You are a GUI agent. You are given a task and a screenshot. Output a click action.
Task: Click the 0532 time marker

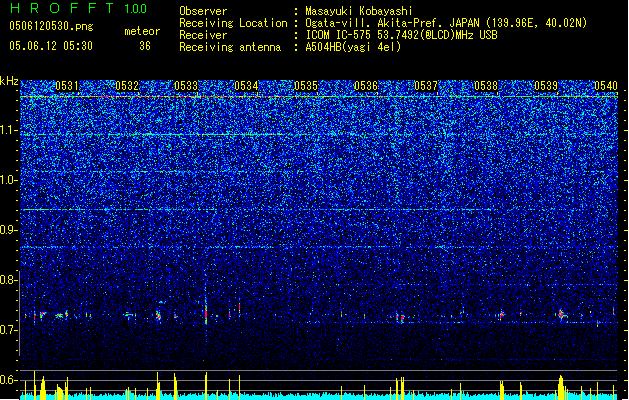[127, 86]
